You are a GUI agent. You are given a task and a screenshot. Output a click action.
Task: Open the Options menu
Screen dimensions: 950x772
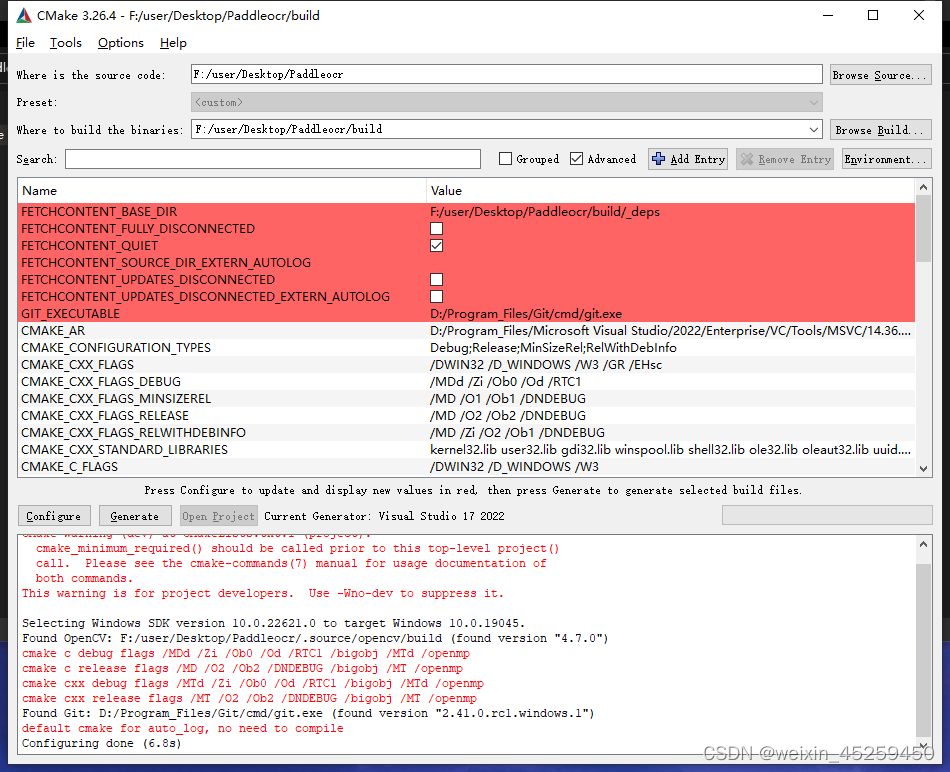coord(121,43)
